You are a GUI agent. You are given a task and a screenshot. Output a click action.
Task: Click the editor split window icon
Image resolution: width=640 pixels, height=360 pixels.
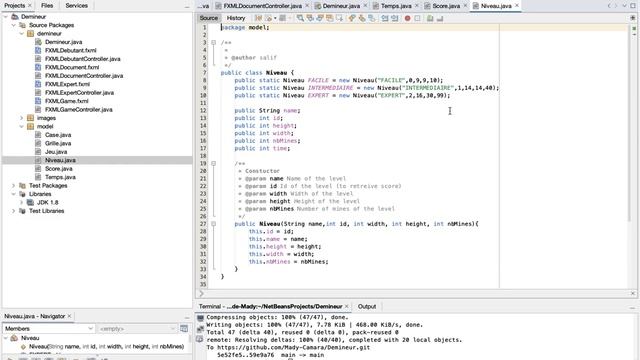click(633, 18)
